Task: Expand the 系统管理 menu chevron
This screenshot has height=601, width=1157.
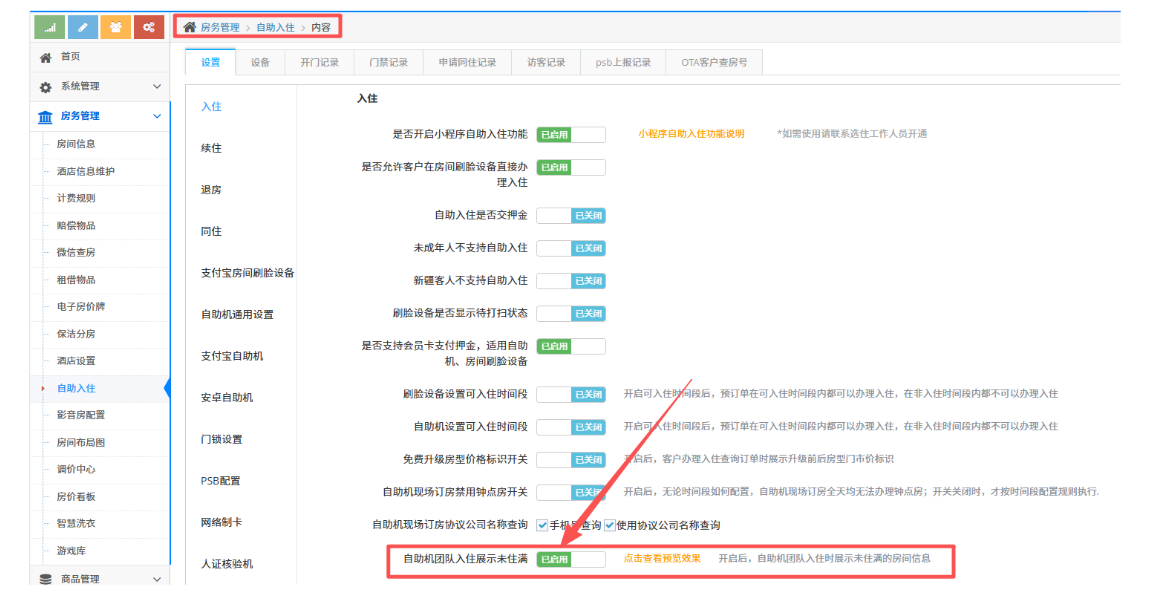Action: click(x=156, y=86)
